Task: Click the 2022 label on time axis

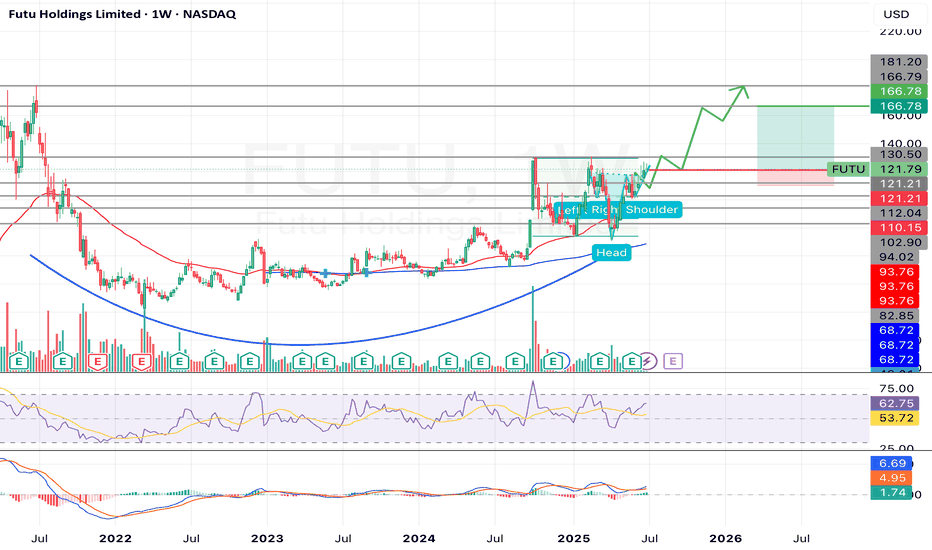Action: 115,539
